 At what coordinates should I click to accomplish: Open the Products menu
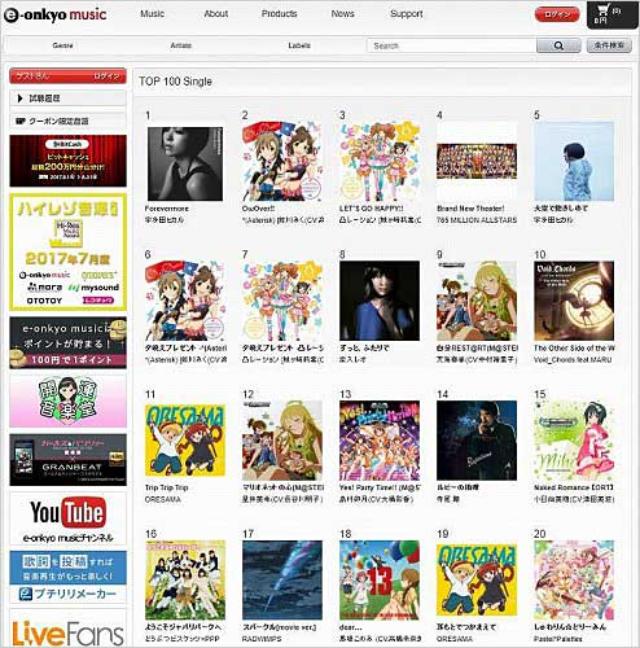(279, 14)
